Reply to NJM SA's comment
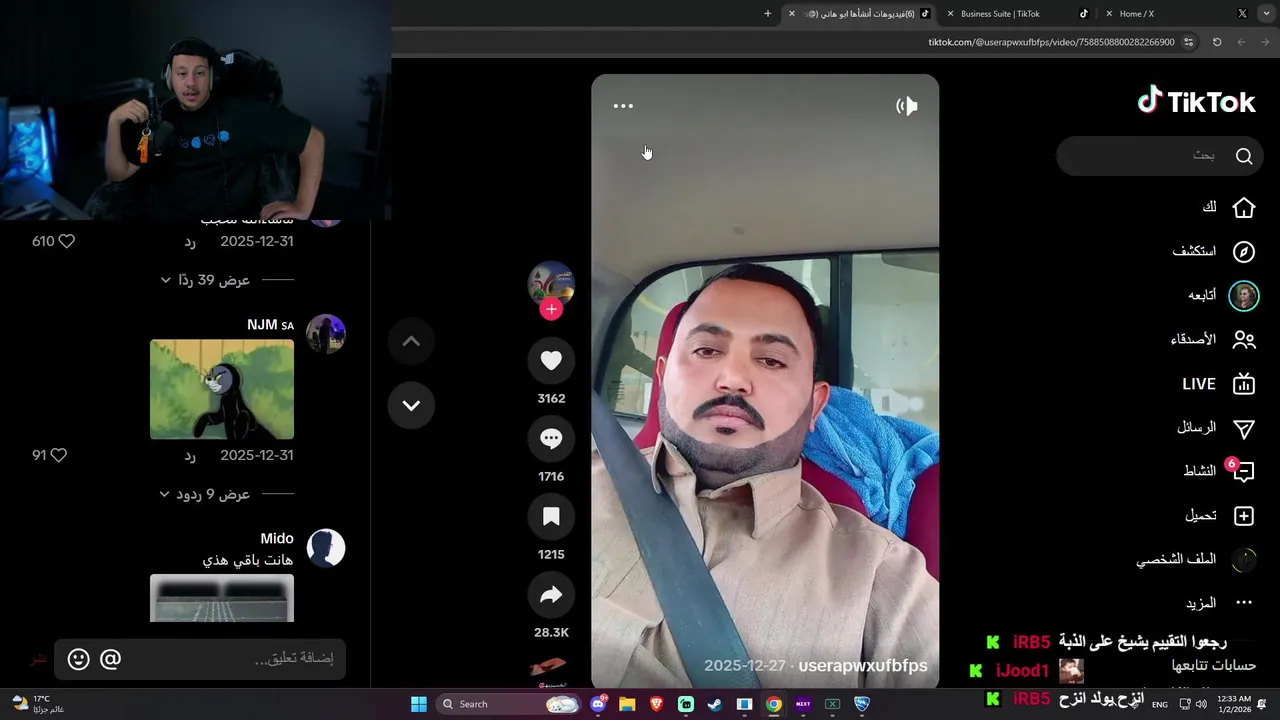The image size is (1280, 720). [190, 455]
